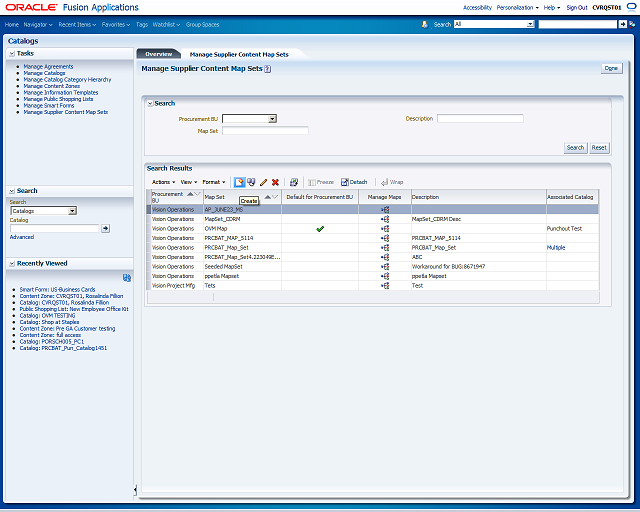Screen dimensions: 640x512
Task: Select the Seeded MapSet cell
Action: coord(242,267)
